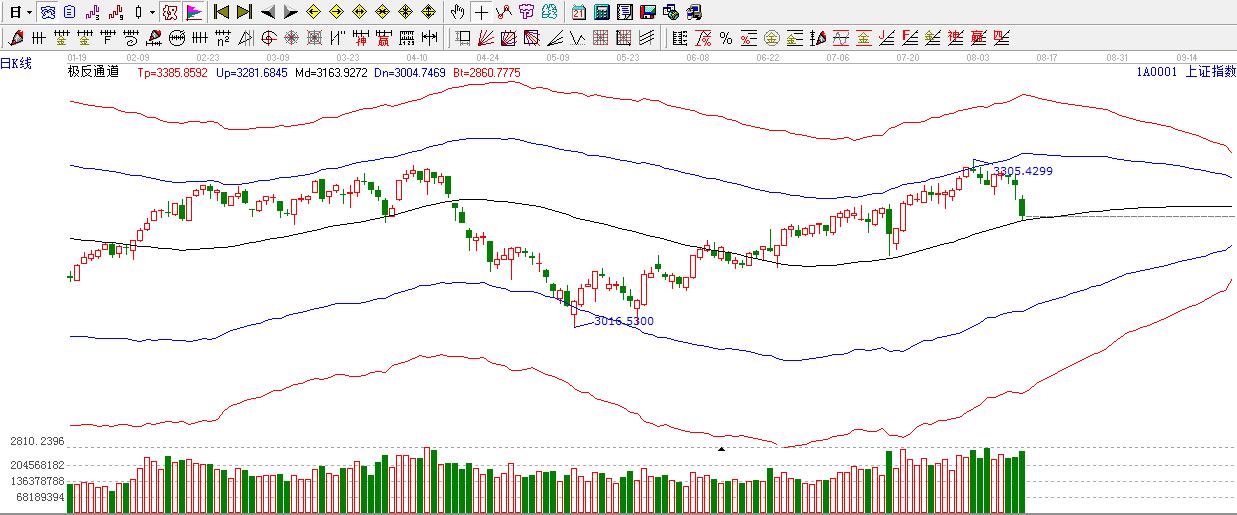
Task: Activate the crosshair cursor tool
Action: click(x=482, y=12)
